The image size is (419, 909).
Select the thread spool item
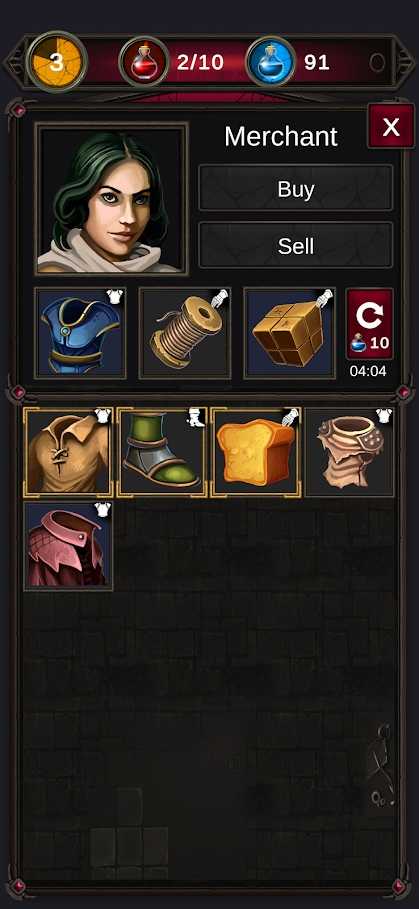[185, 333]
